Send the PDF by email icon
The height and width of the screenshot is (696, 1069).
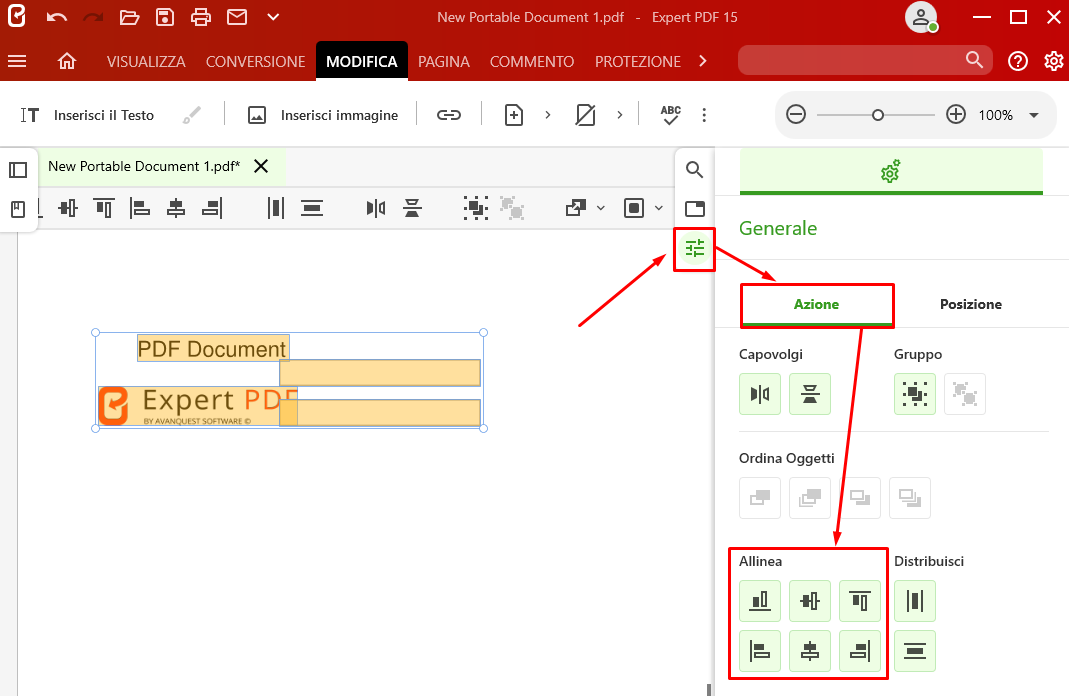[237, 17]
